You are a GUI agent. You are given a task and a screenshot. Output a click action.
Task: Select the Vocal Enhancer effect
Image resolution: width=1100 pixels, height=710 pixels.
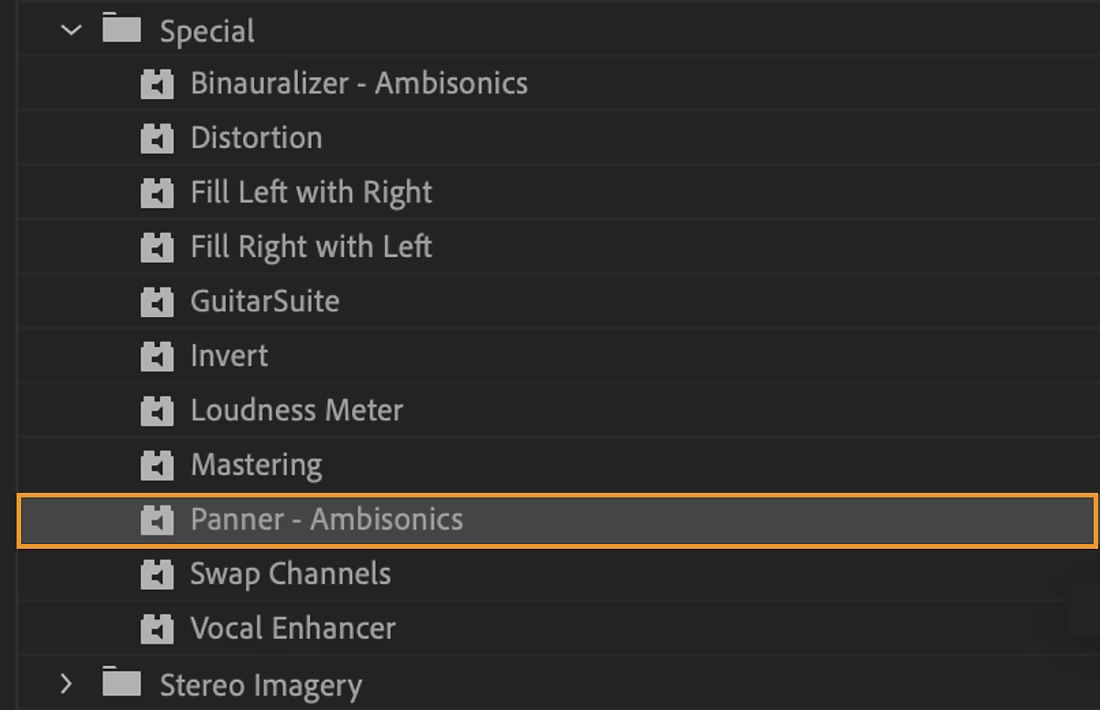(290, 628)
